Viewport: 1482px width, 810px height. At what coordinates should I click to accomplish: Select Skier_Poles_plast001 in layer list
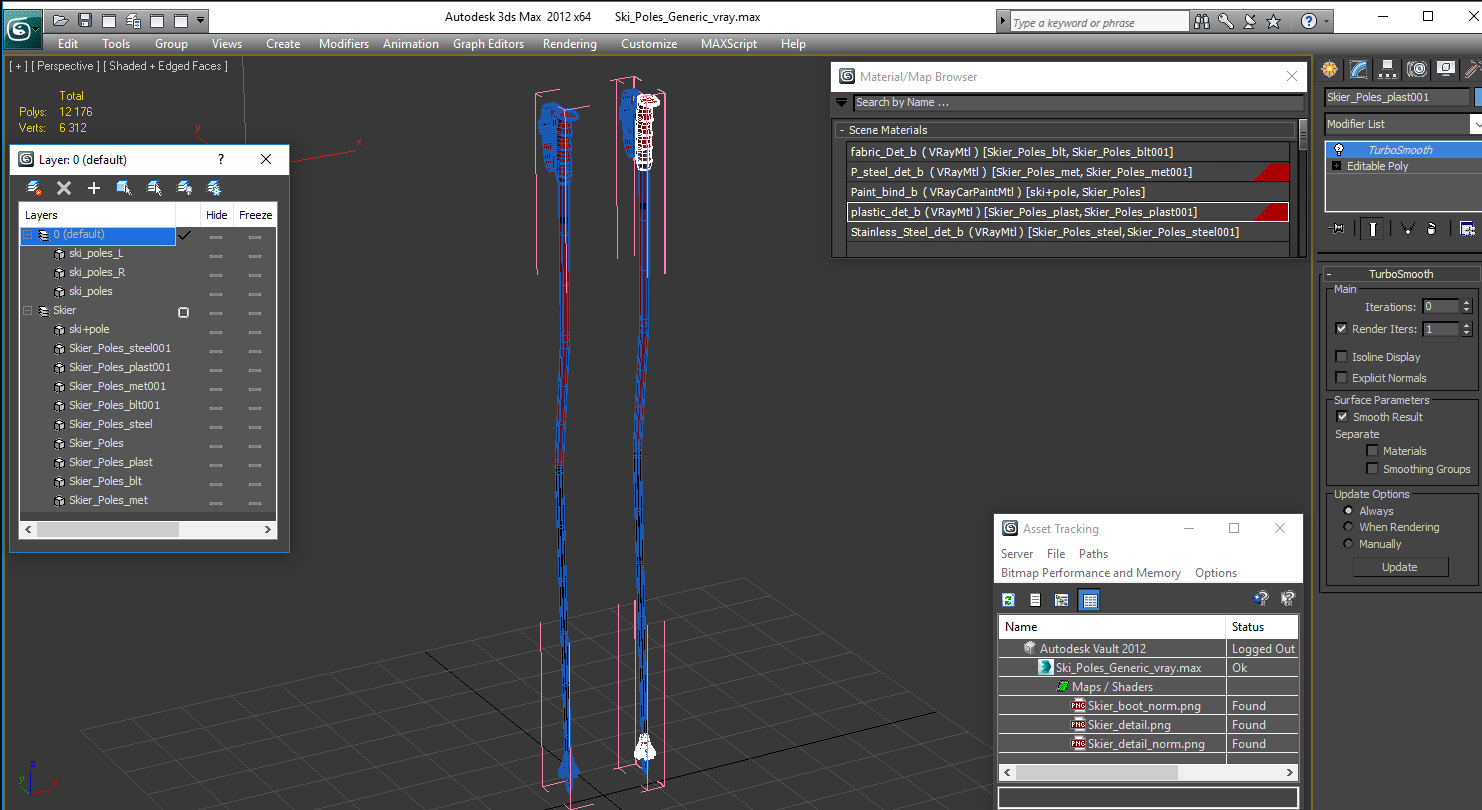120,367
